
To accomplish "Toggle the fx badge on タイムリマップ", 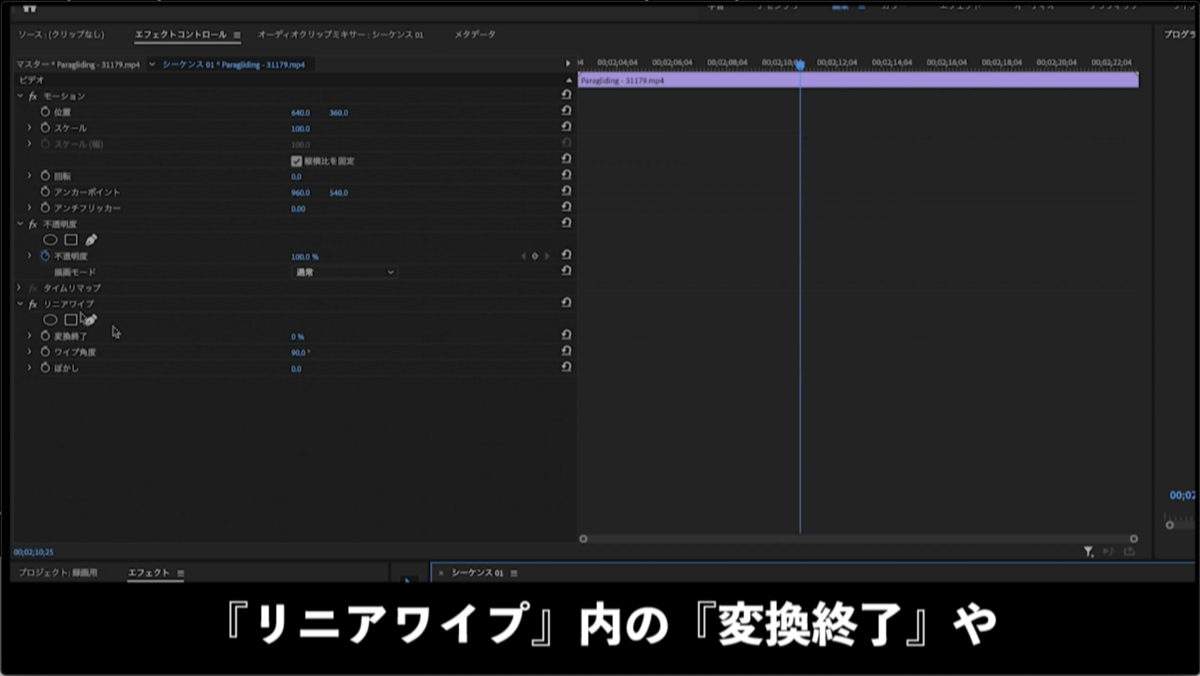I will click(x=33, y=288).
